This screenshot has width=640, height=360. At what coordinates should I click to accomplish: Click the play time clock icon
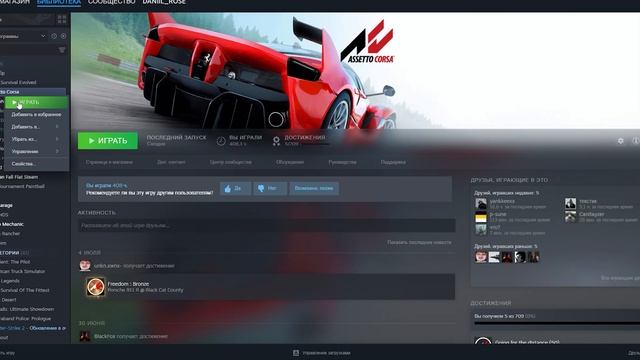tap(221, 141)
